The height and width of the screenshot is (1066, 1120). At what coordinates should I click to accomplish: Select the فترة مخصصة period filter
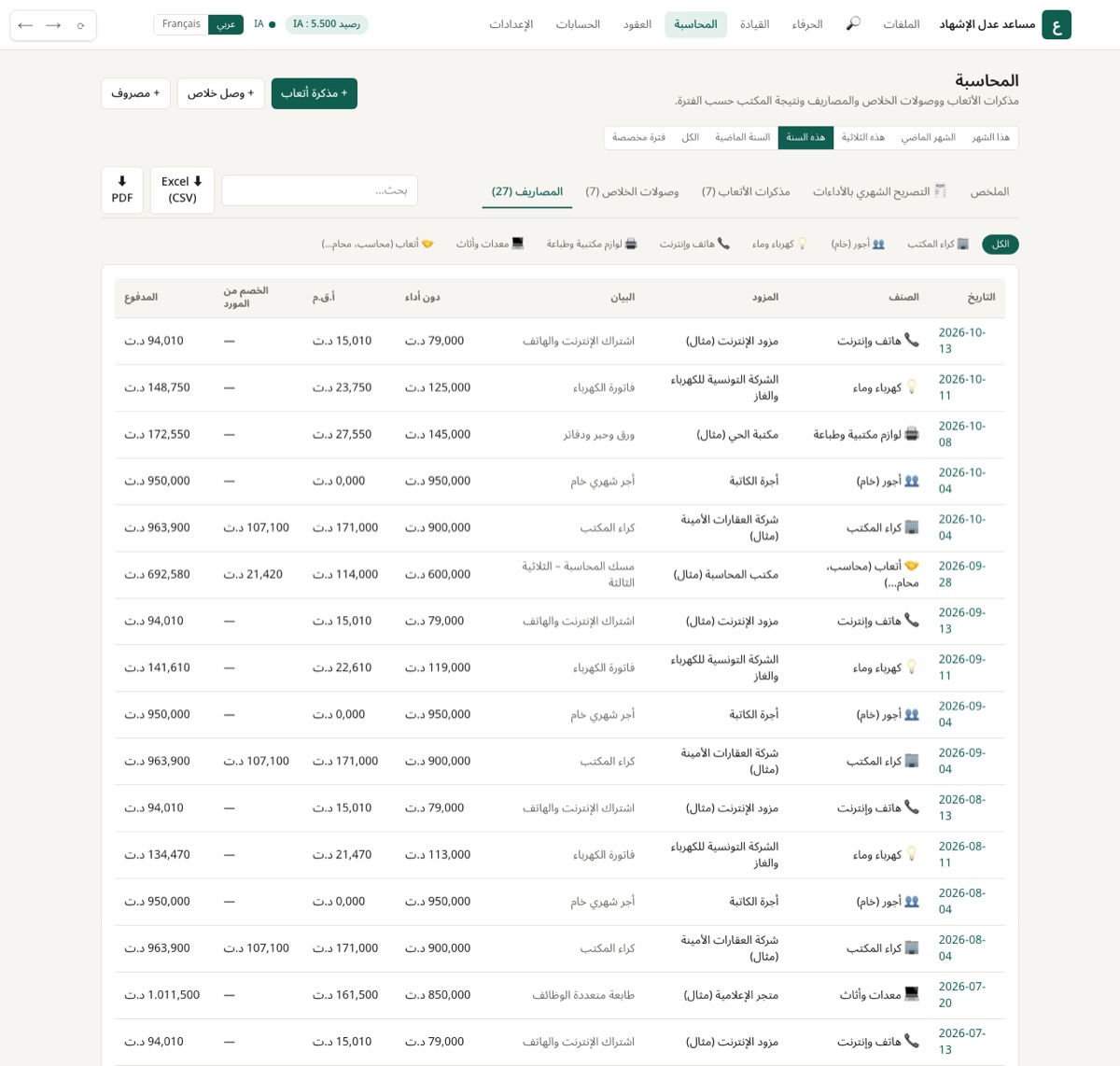point(638,137)
